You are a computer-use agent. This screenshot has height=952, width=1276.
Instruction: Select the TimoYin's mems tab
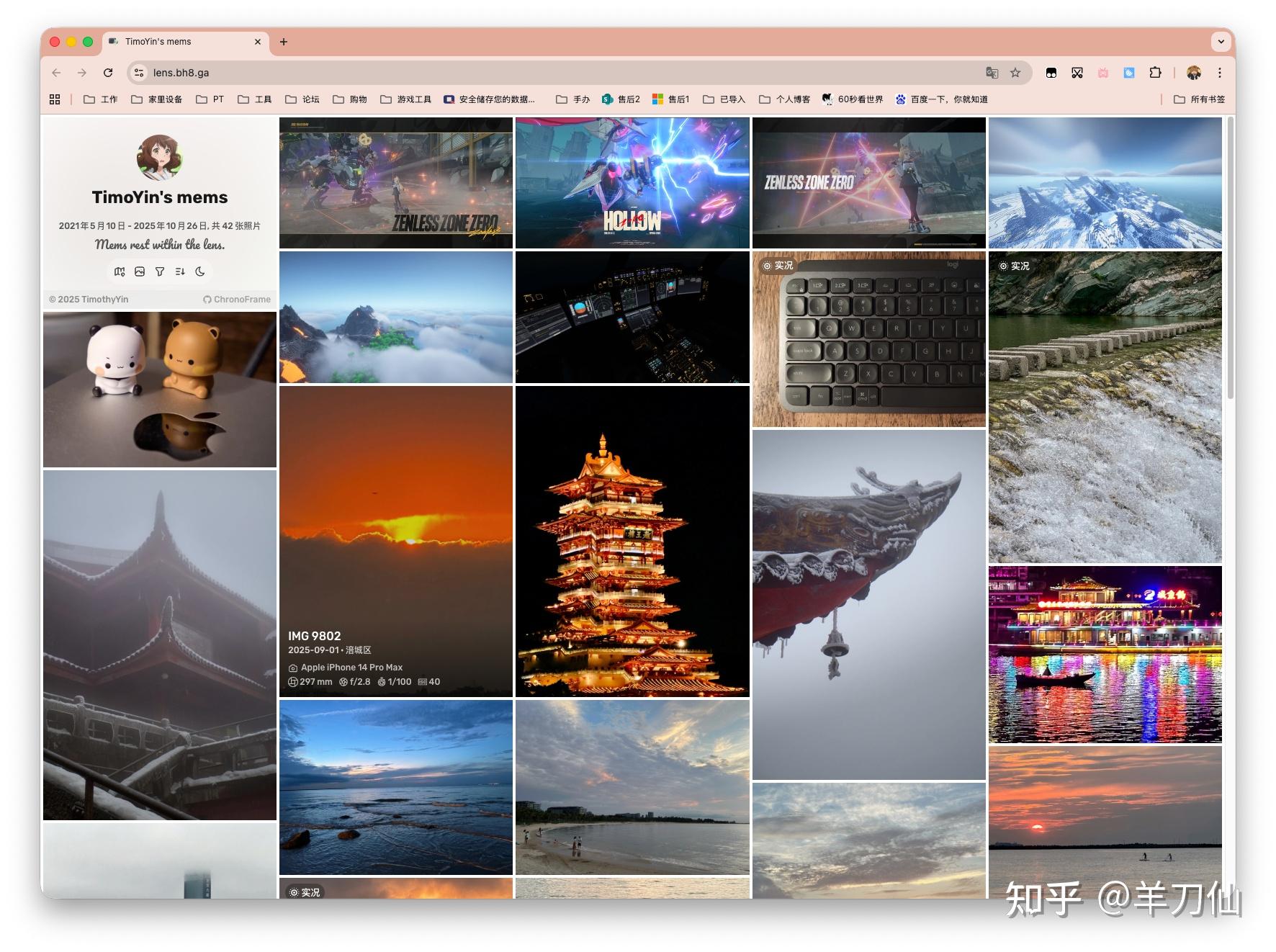[186, 42]
